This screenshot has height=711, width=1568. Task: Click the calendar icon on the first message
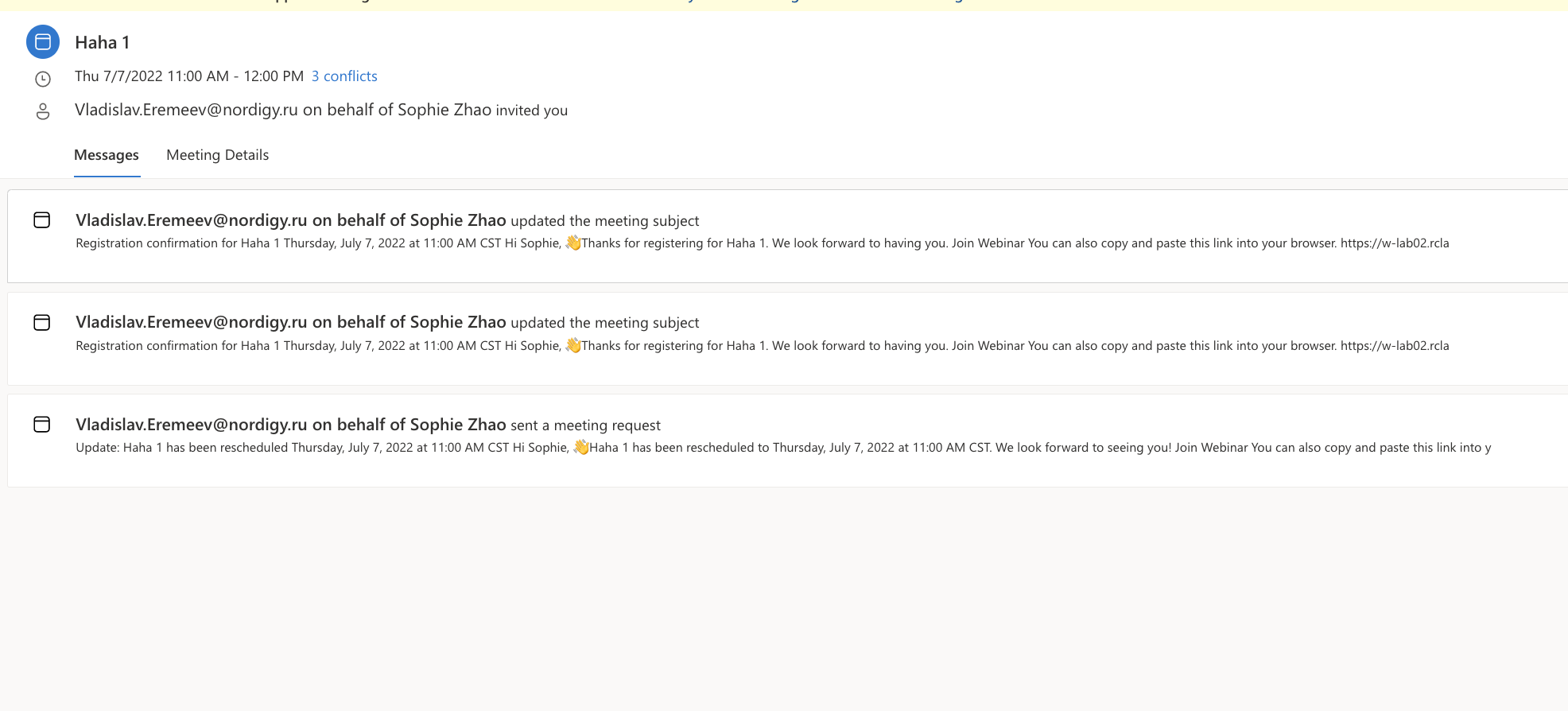(x=41, y=220)
